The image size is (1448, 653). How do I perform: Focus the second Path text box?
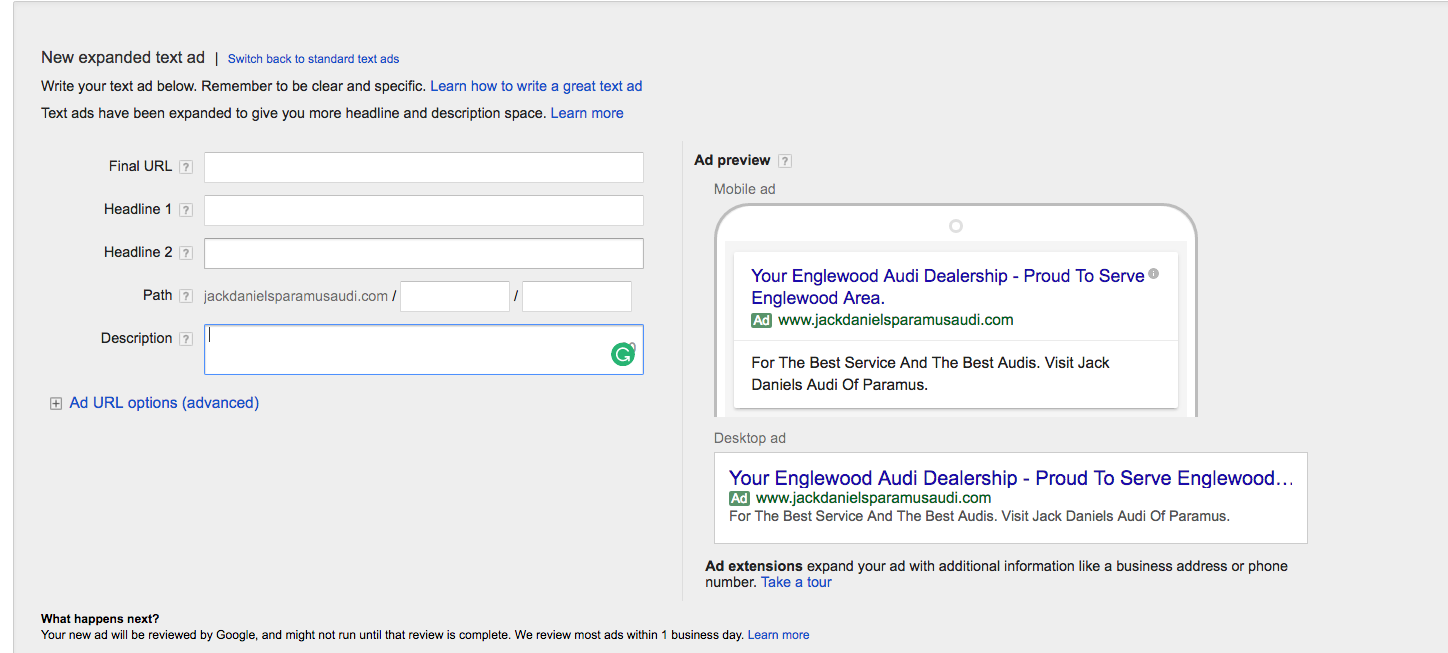(577, 296)
